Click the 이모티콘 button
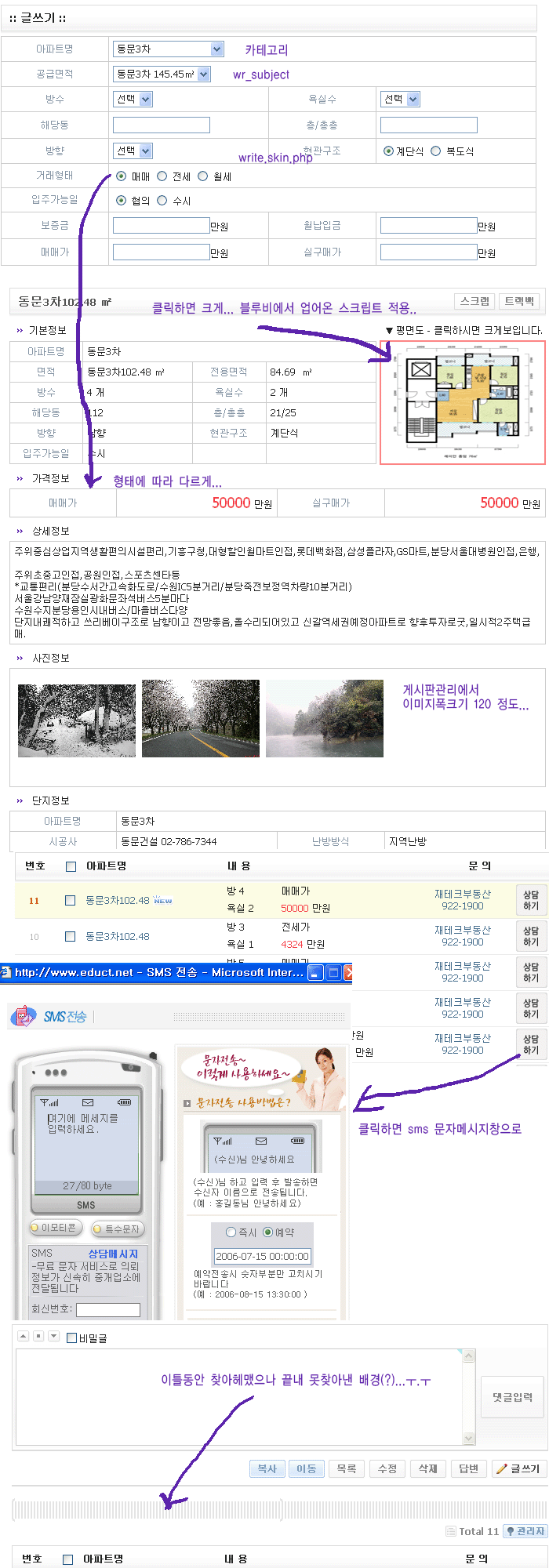The image size is (549, 1568). coord(54,1228)
